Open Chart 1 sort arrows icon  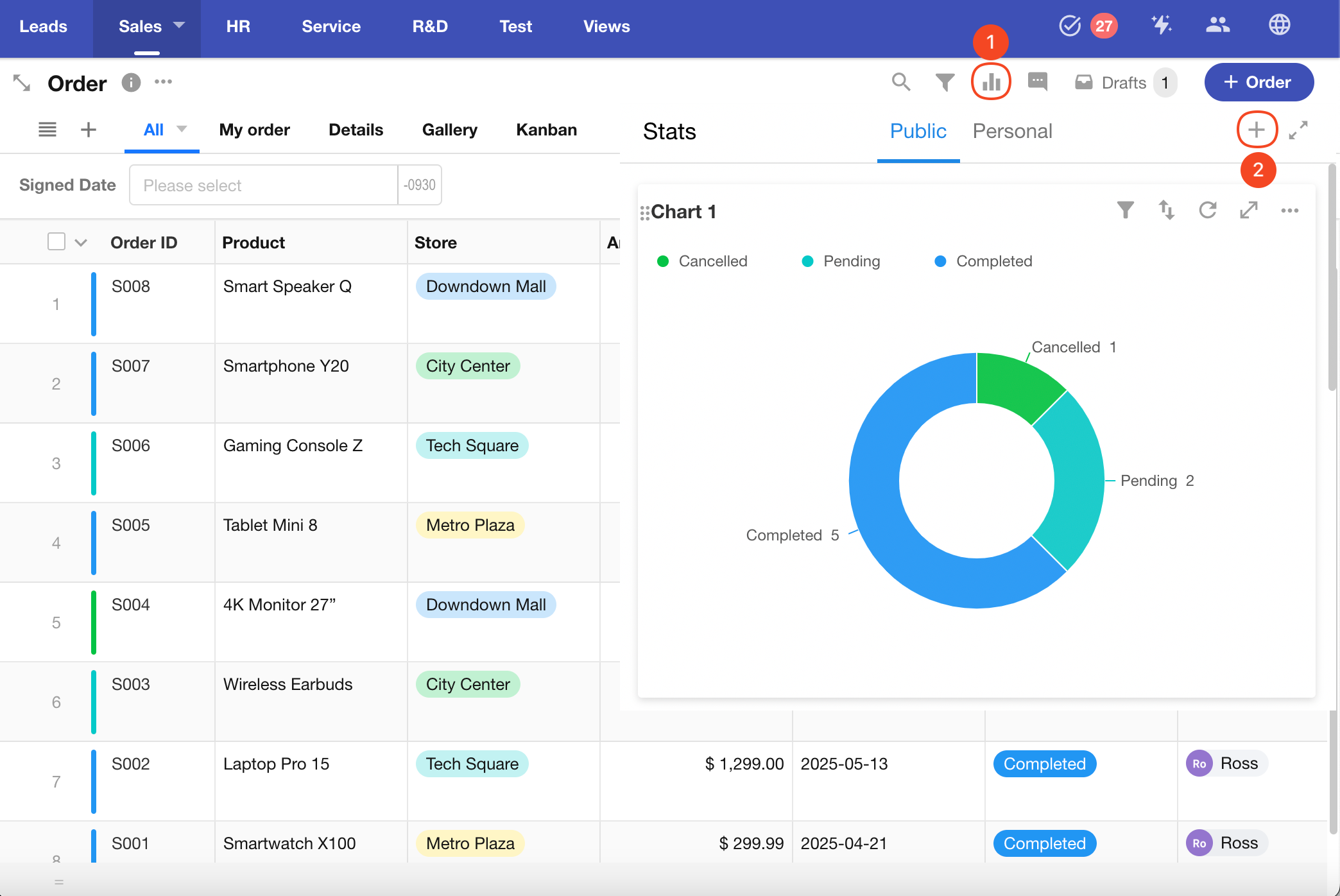(1166, 210)
